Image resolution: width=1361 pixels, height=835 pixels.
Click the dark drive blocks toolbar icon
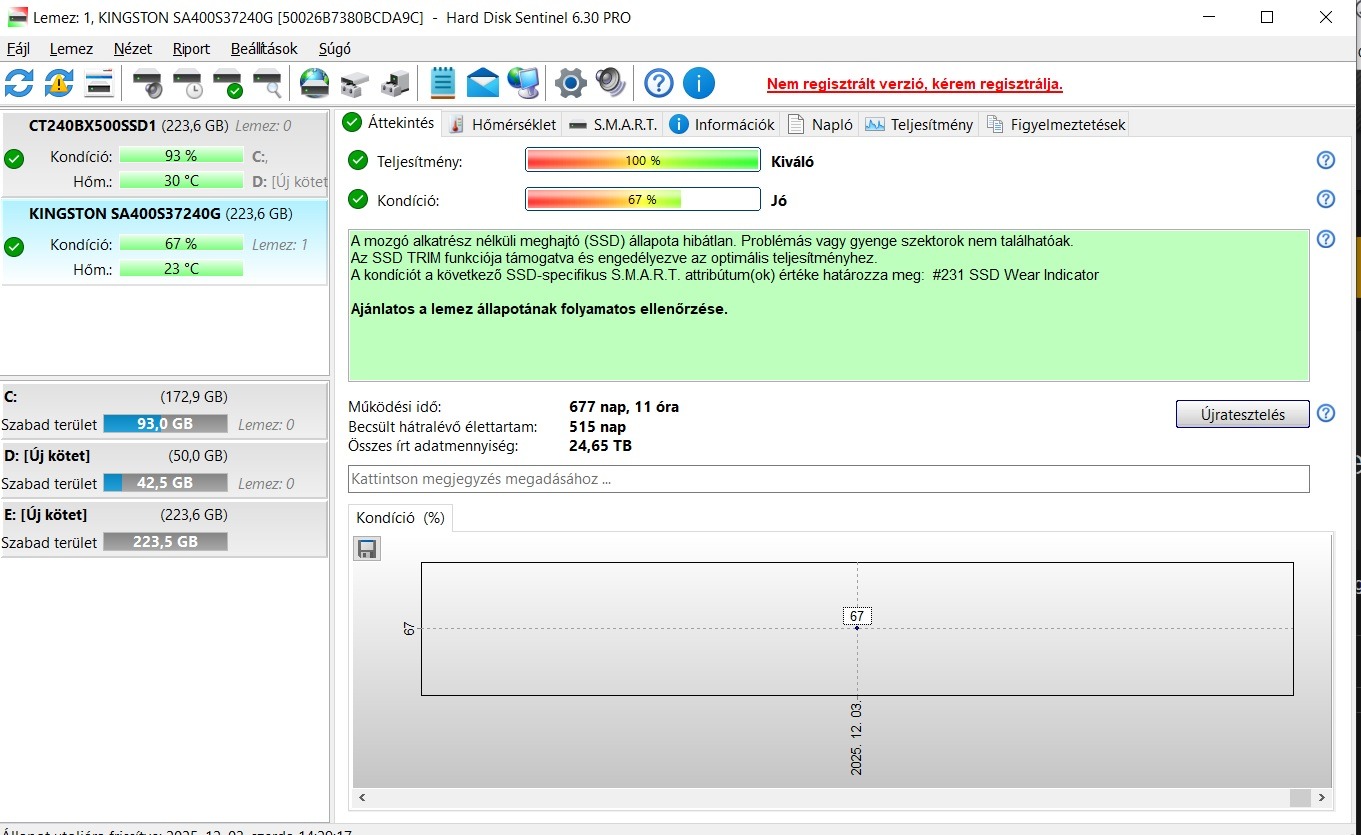pos(395,83)
